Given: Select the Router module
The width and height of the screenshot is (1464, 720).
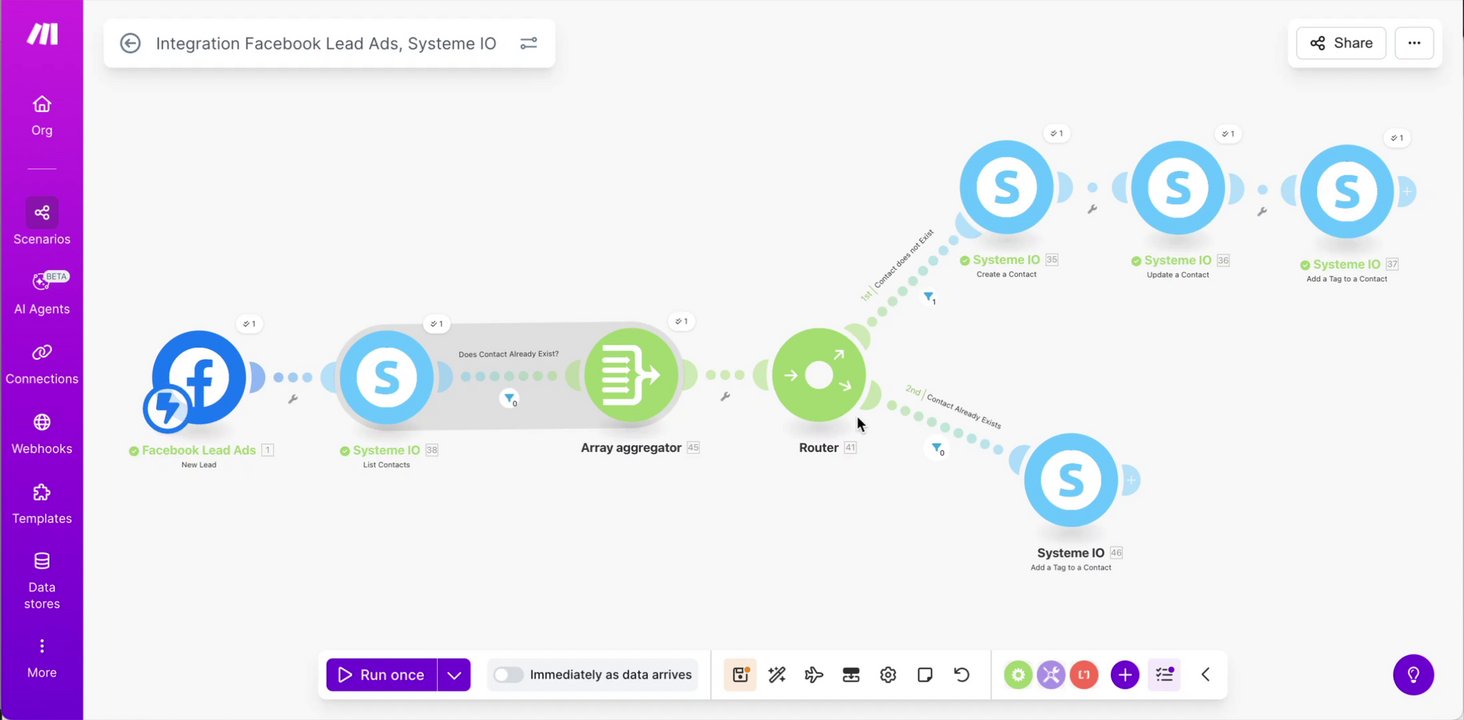Looking at the screenshot, I should click(x=818, y=375).
